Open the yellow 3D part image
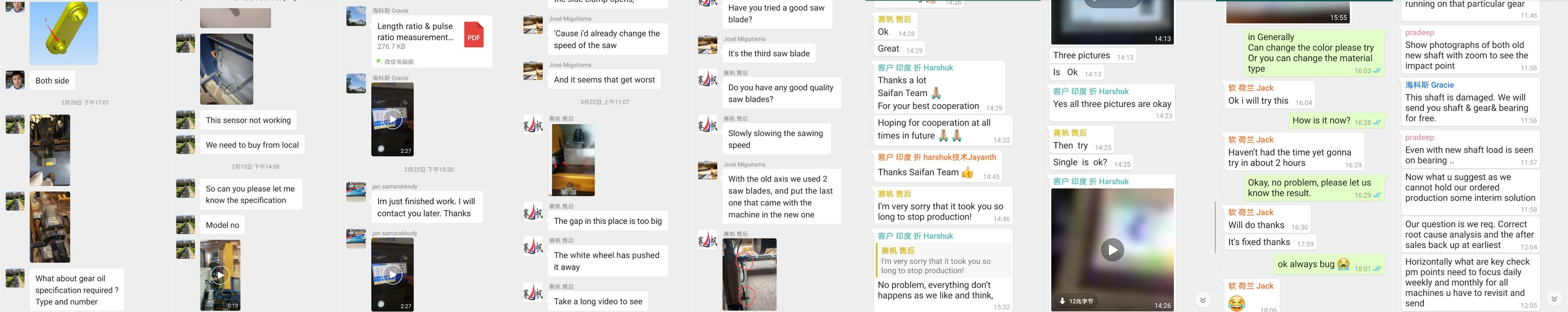Viewport: 1568px width, 312px height. pos(64,32)
